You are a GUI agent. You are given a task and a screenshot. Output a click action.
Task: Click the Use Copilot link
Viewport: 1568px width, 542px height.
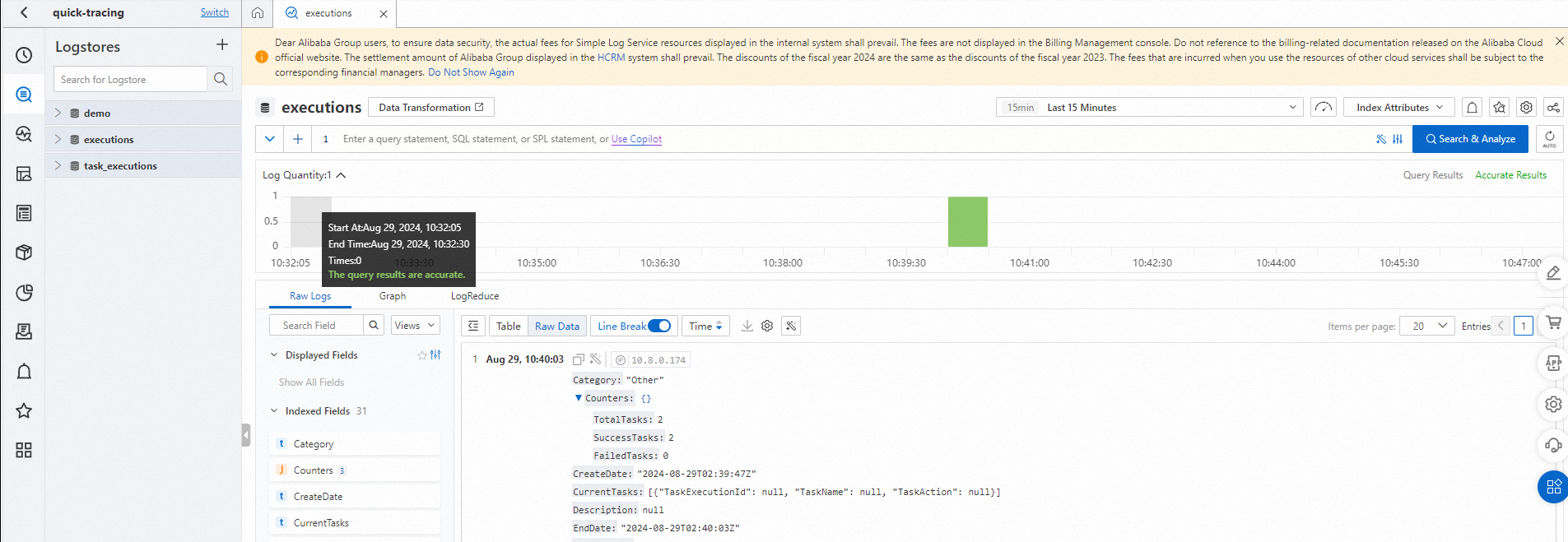(x=636, y=139)
